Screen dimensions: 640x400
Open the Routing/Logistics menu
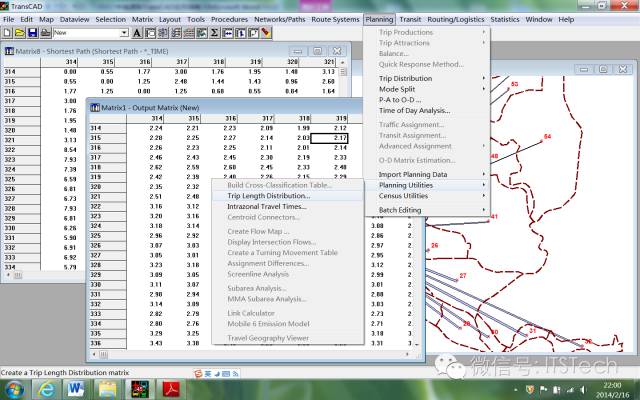456,19
